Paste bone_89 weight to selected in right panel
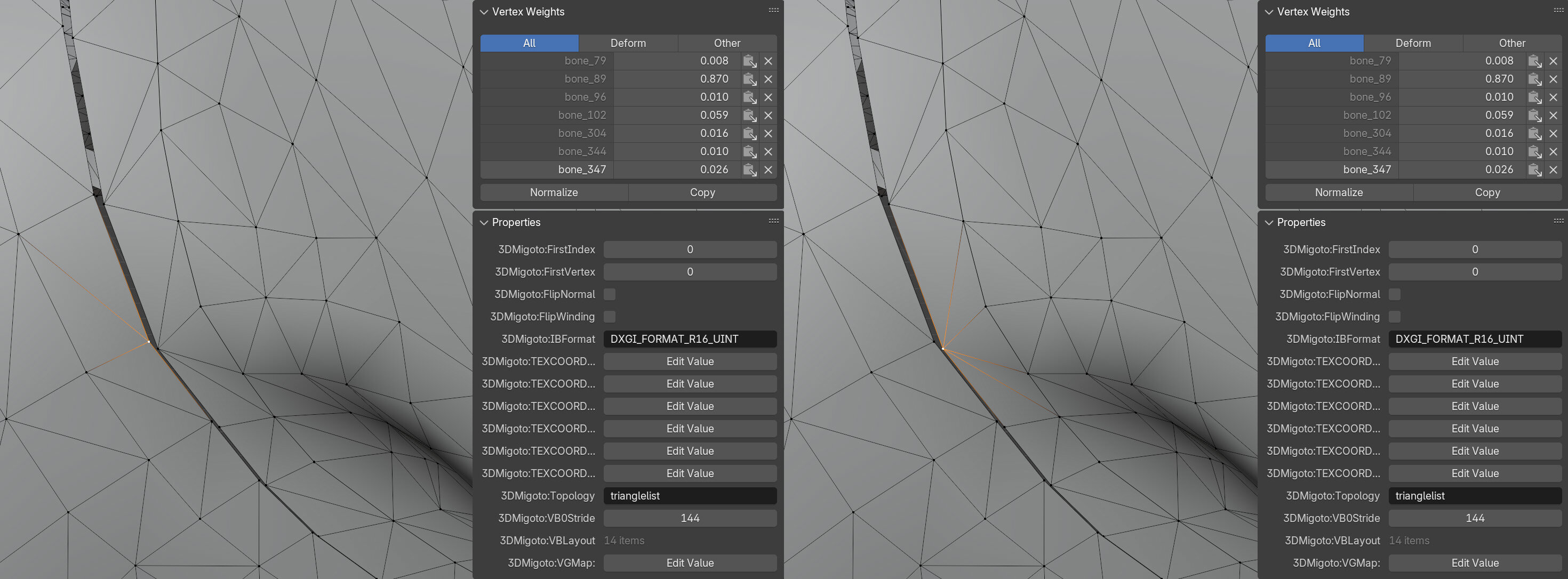 pyautogui.click(x=1534, y=79)
